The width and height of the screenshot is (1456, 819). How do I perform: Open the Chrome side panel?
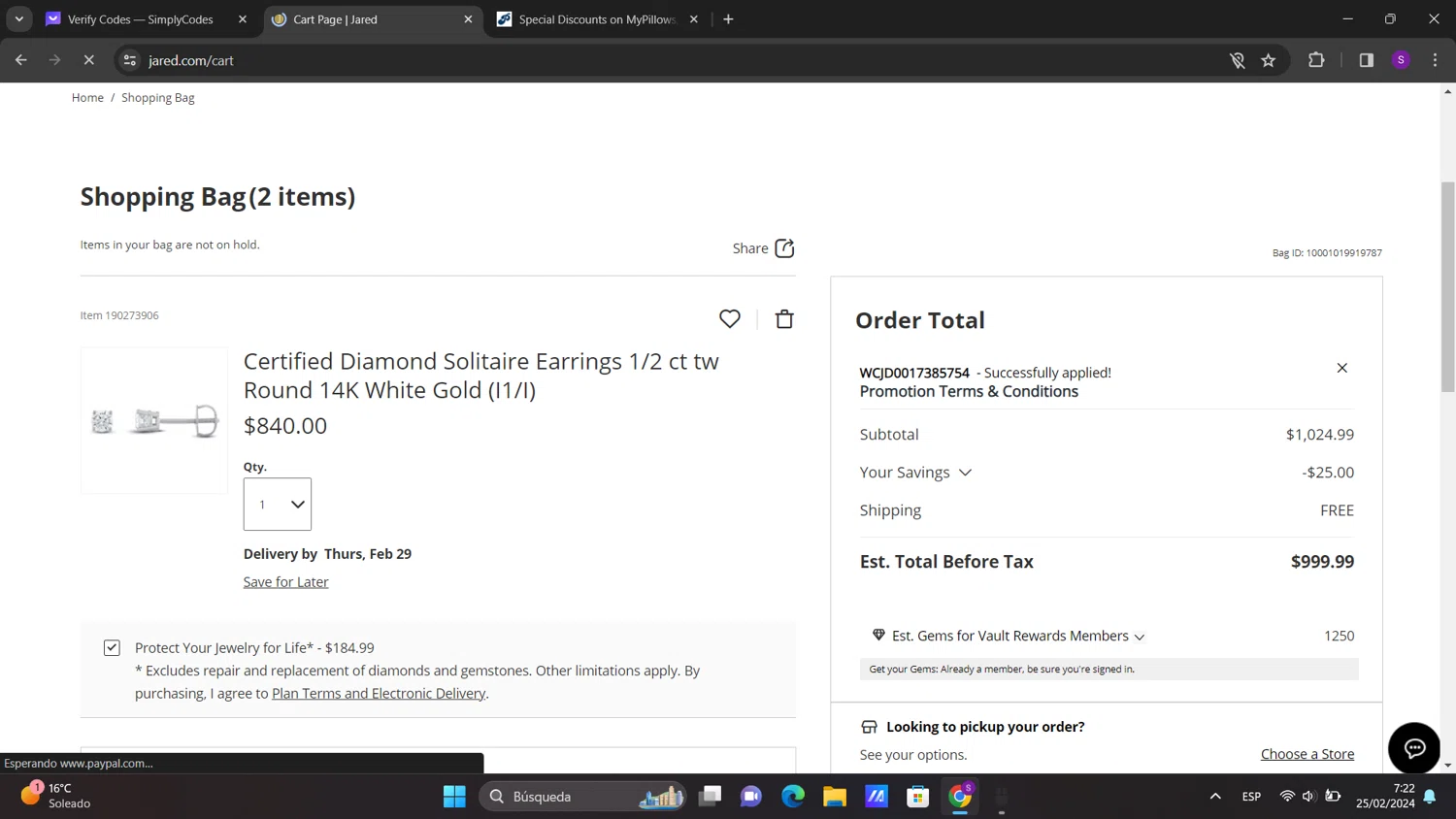(1366, 60)
